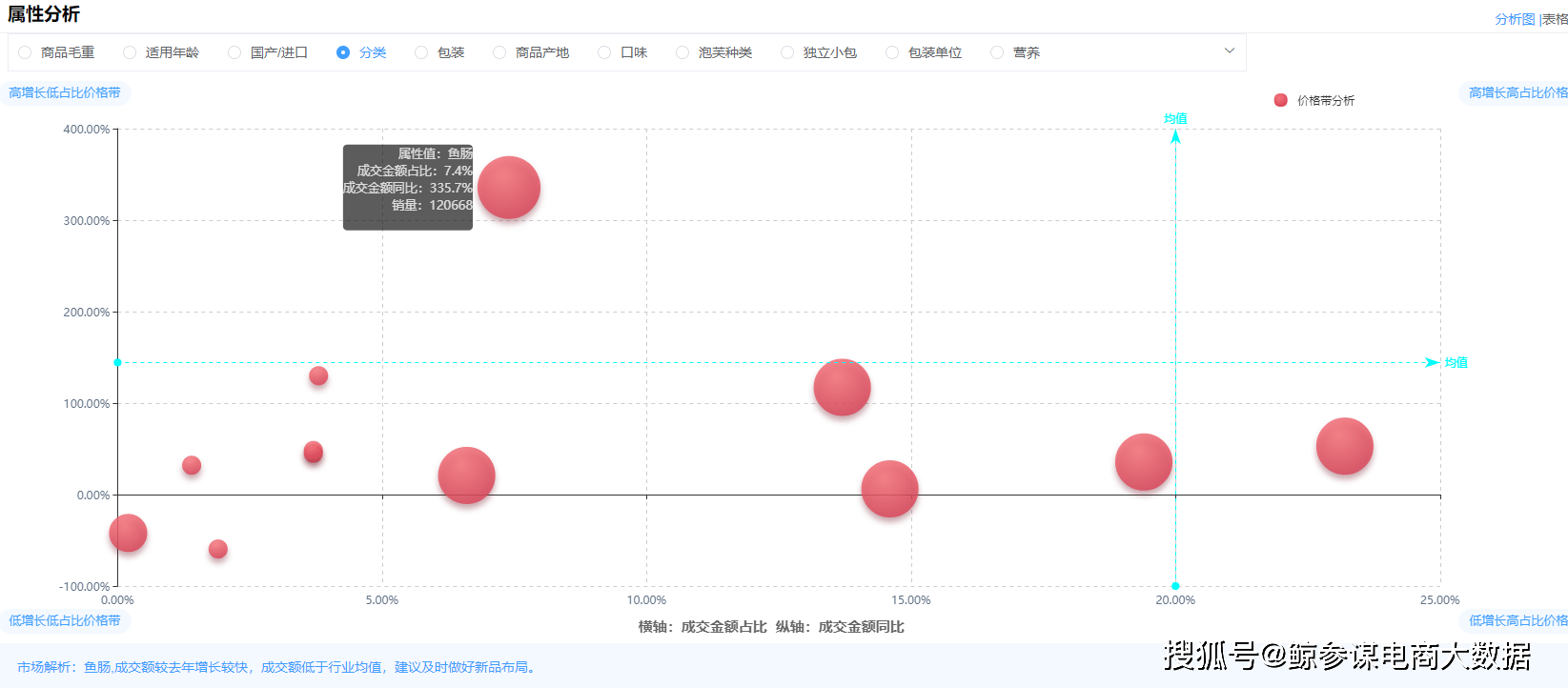Screen dimensions: 1568x688
Task: Expand the attribute list chevron
Action: pos(1230,51)
